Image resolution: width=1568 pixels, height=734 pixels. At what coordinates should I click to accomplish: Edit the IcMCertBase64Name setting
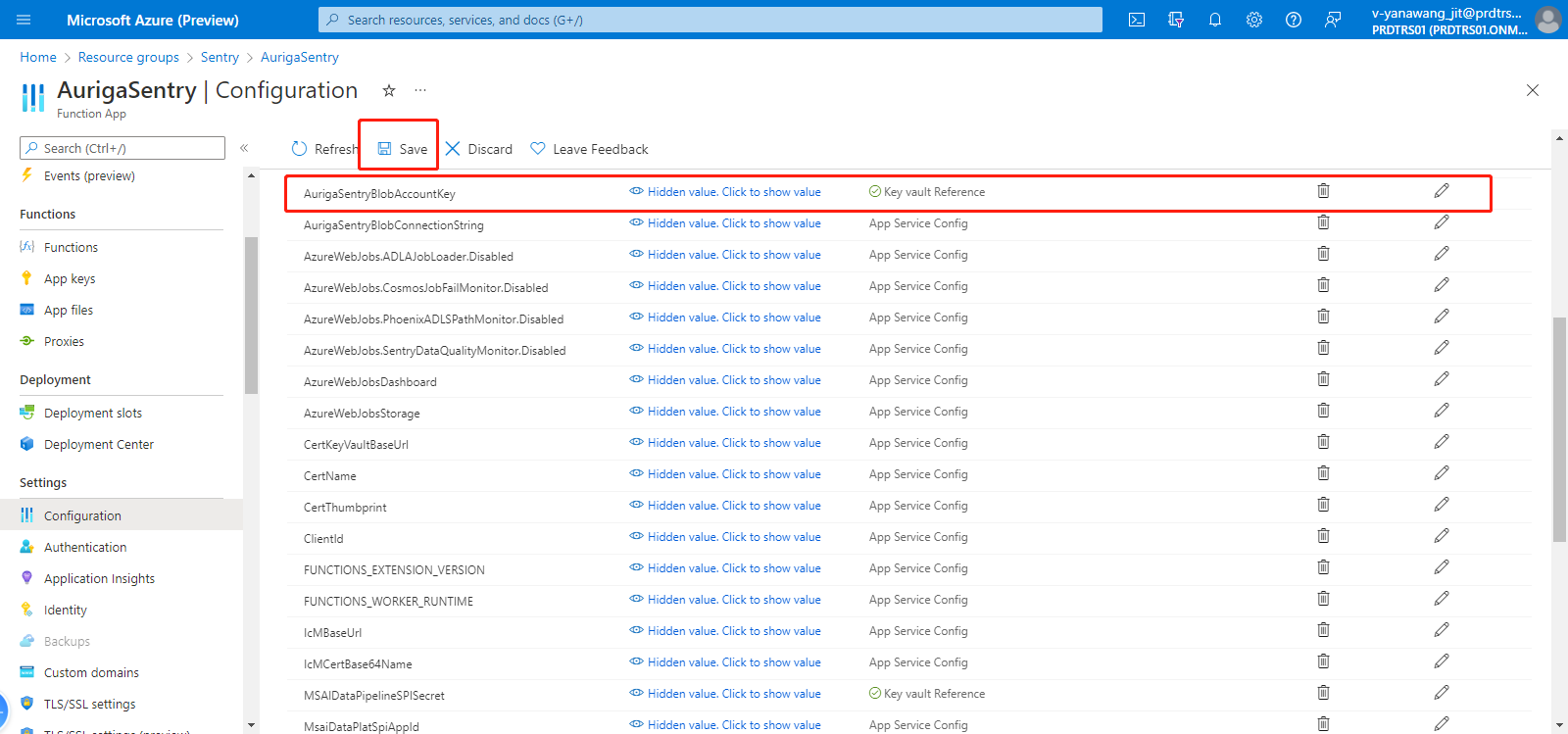click(x=1442, y=661)
